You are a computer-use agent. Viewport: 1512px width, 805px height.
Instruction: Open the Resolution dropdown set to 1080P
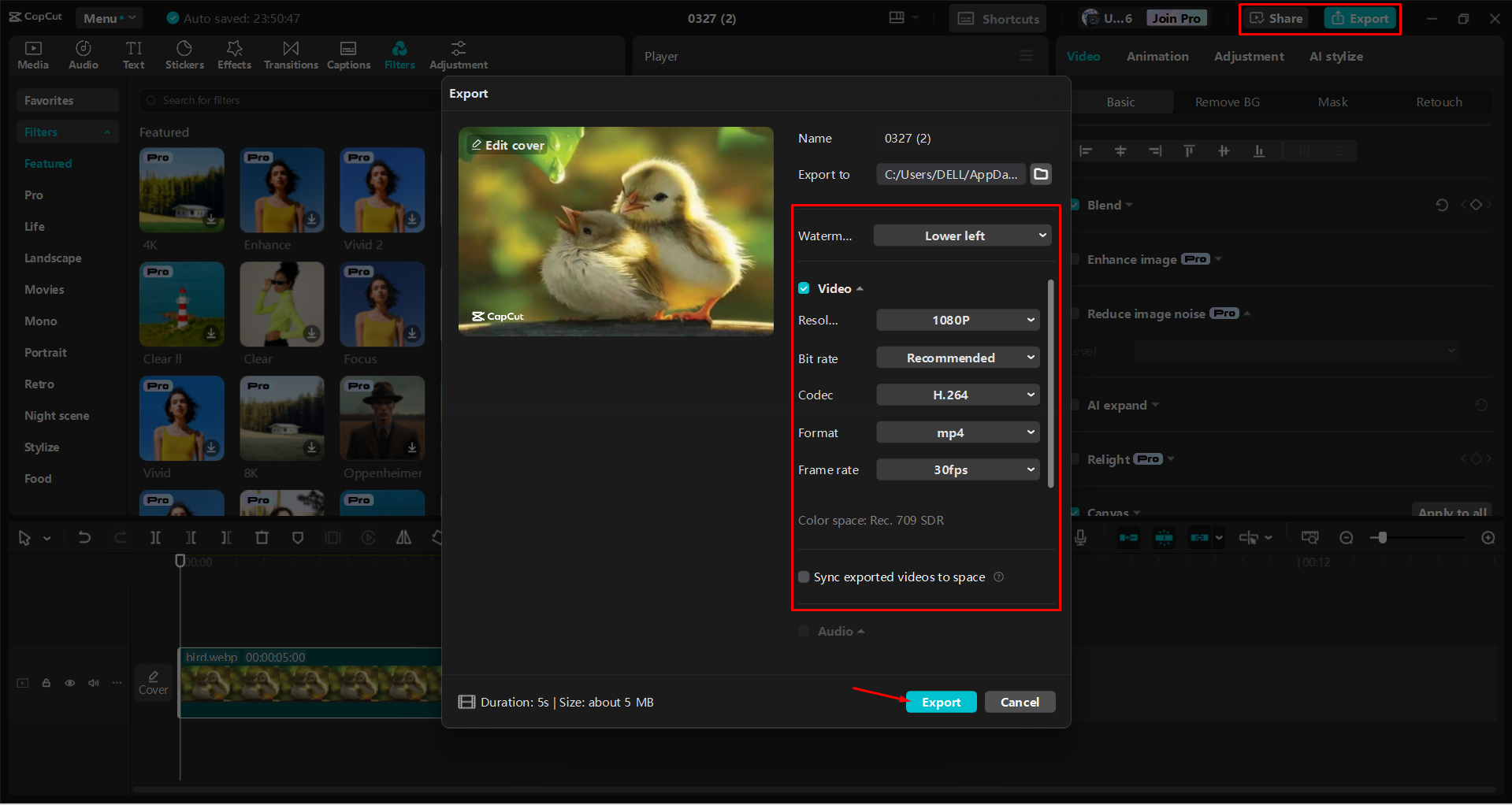click(957, 320)
